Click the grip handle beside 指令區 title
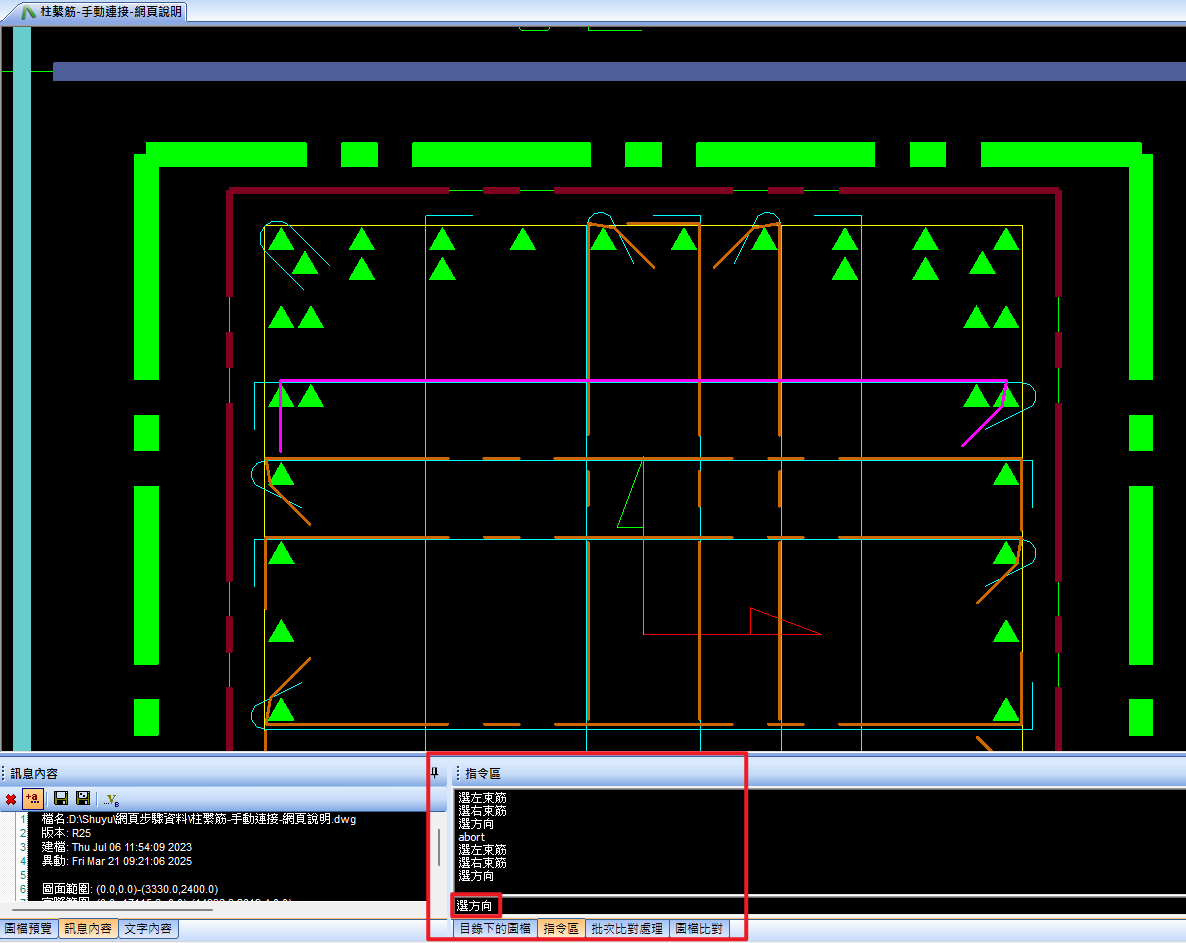 tap(457, 773)
